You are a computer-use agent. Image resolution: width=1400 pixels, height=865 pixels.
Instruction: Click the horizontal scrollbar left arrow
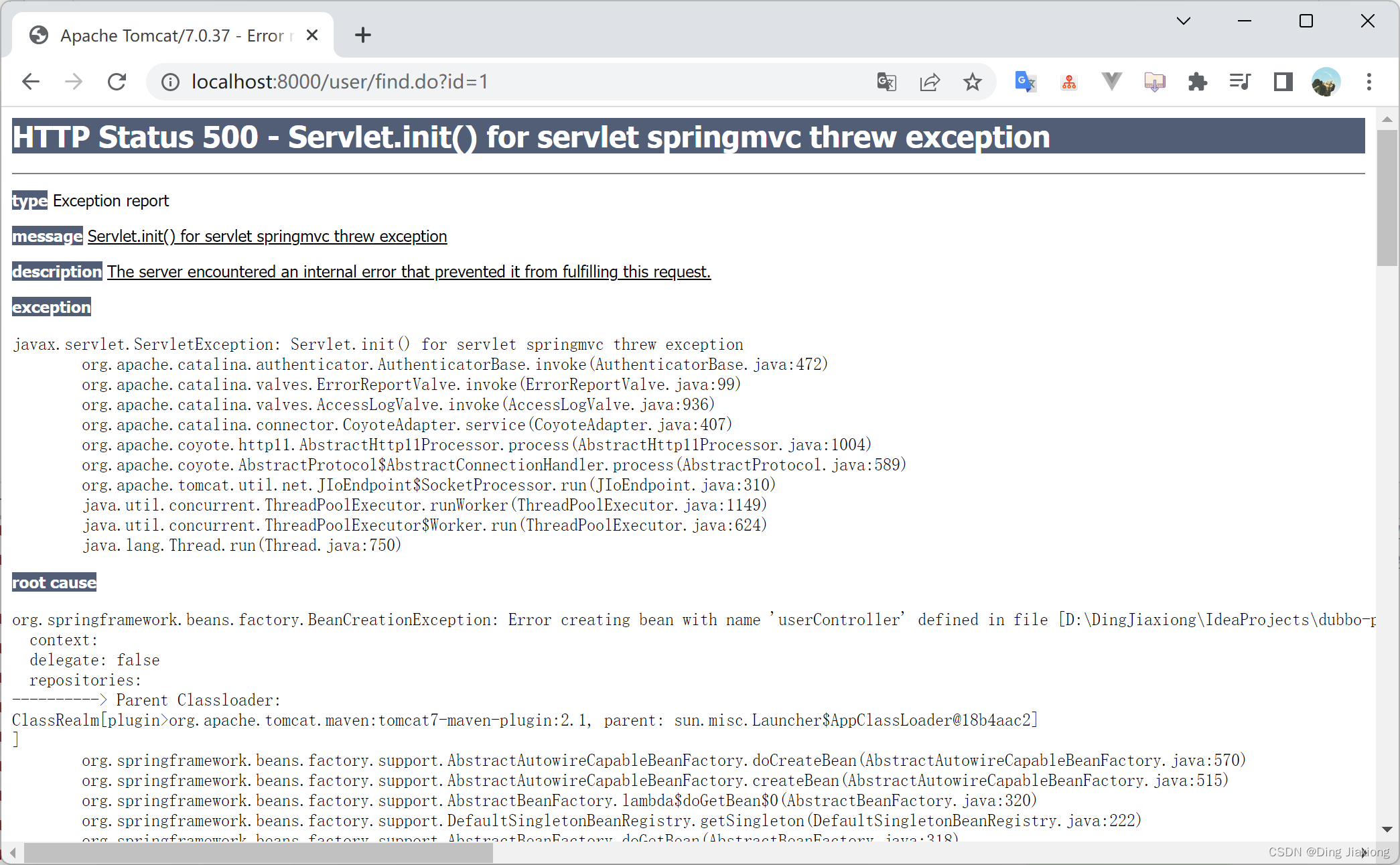(12, 853)
